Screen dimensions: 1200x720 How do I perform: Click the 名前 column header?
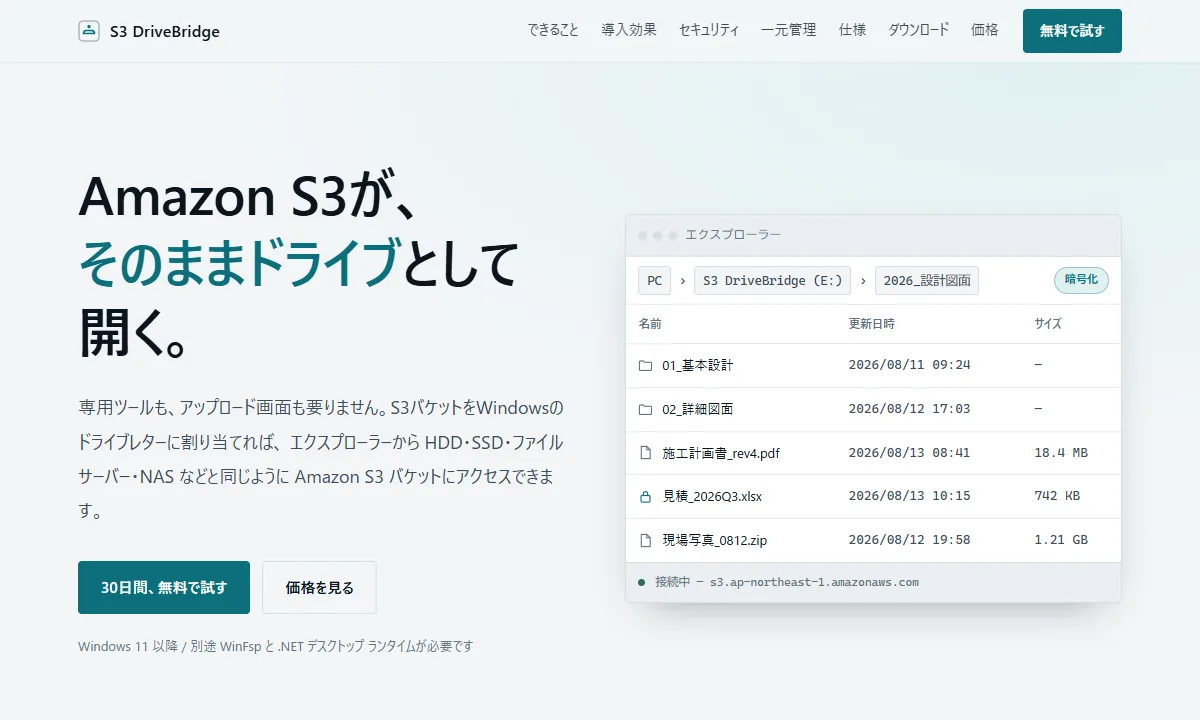[650, 324]
